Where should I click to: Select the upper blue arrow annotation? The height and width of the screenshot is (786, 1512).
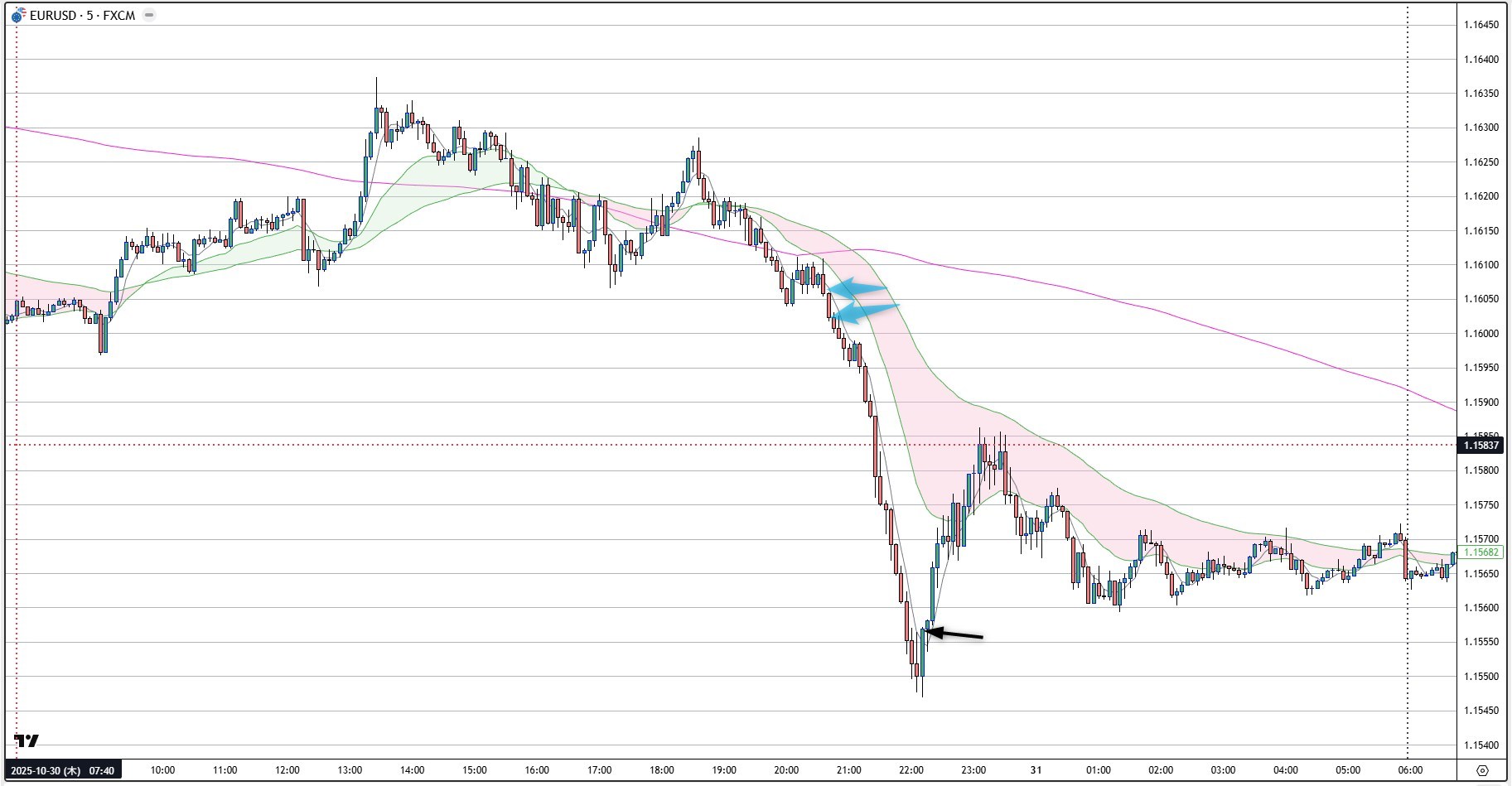pyautogui.click(x=858, y=289)
